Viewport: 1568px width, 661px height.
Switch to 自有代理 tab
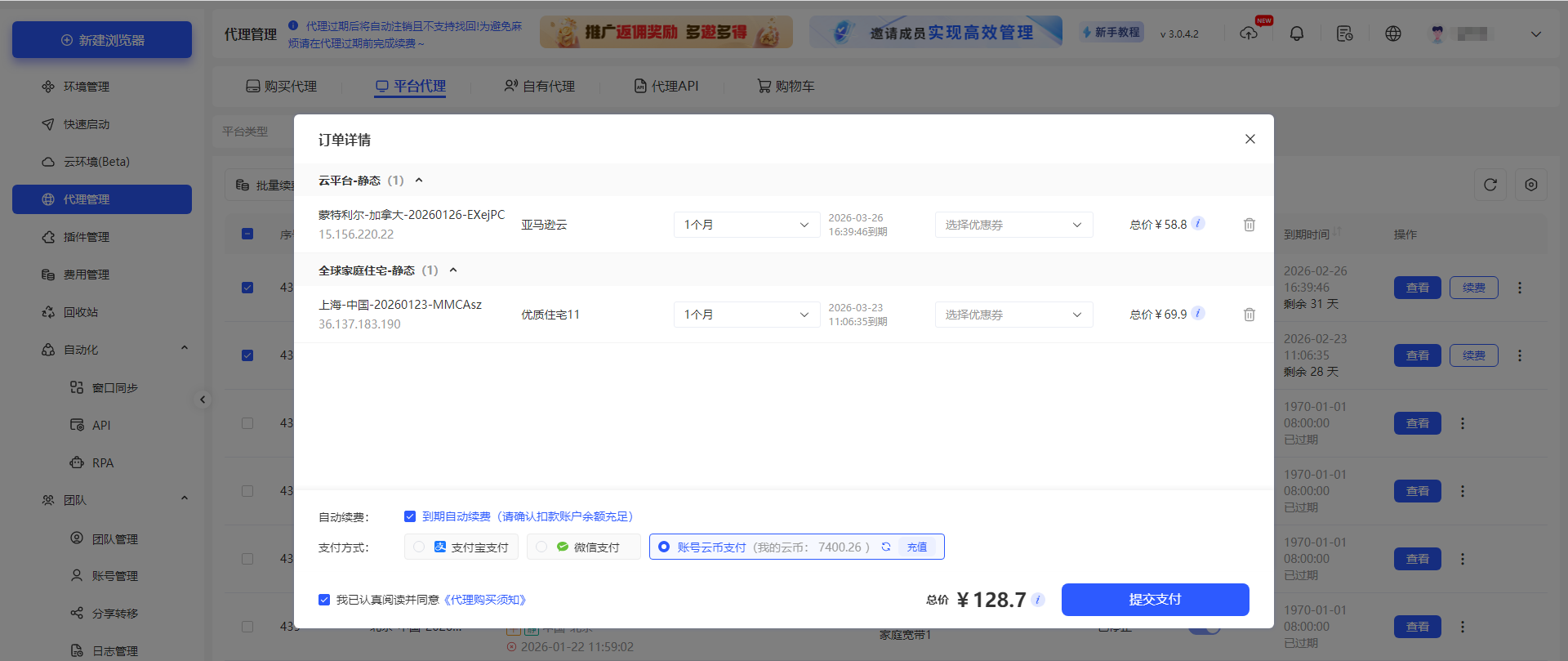[x=539, y=86]
